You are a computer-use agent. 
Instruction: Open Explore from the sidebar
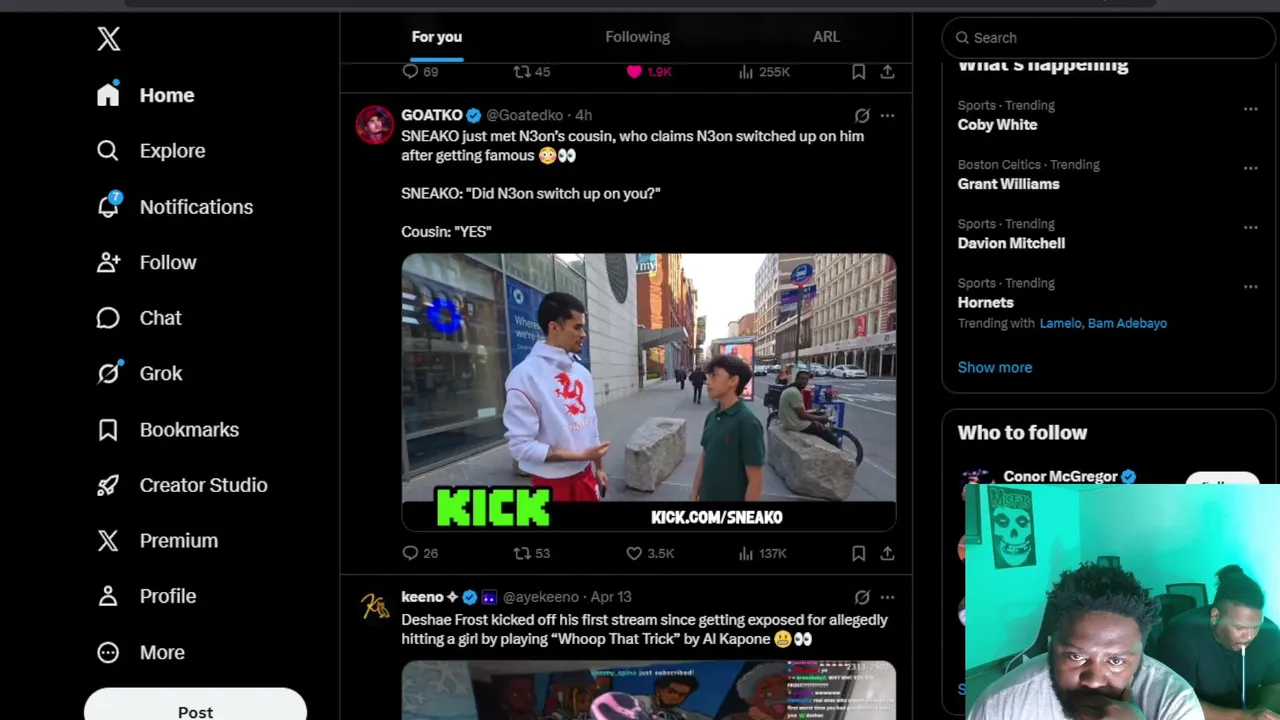coord(151,151)
